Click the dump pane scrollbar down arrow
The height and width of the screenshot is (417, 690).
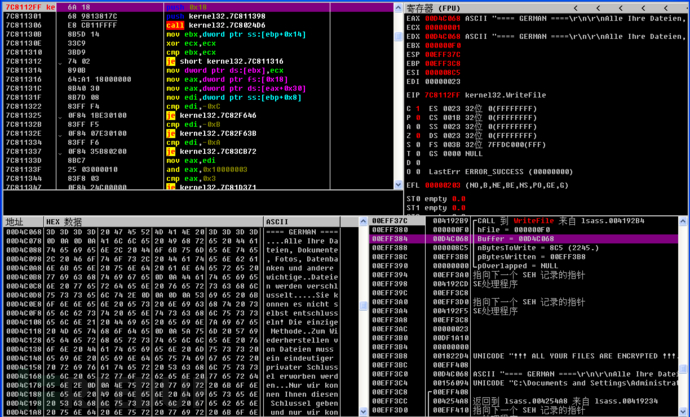(x=363, y=412)
